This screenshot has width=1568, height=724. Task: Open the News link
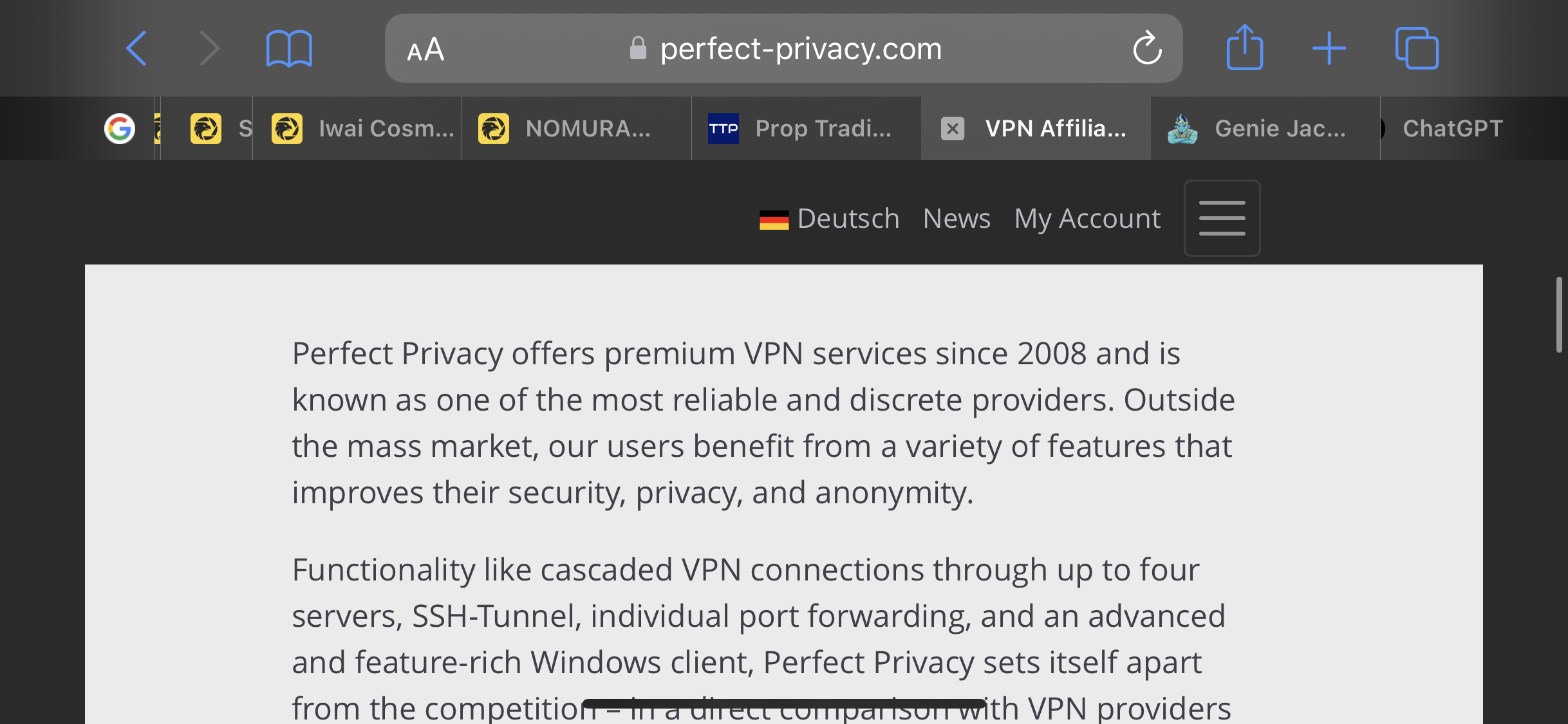pos(957,219)
